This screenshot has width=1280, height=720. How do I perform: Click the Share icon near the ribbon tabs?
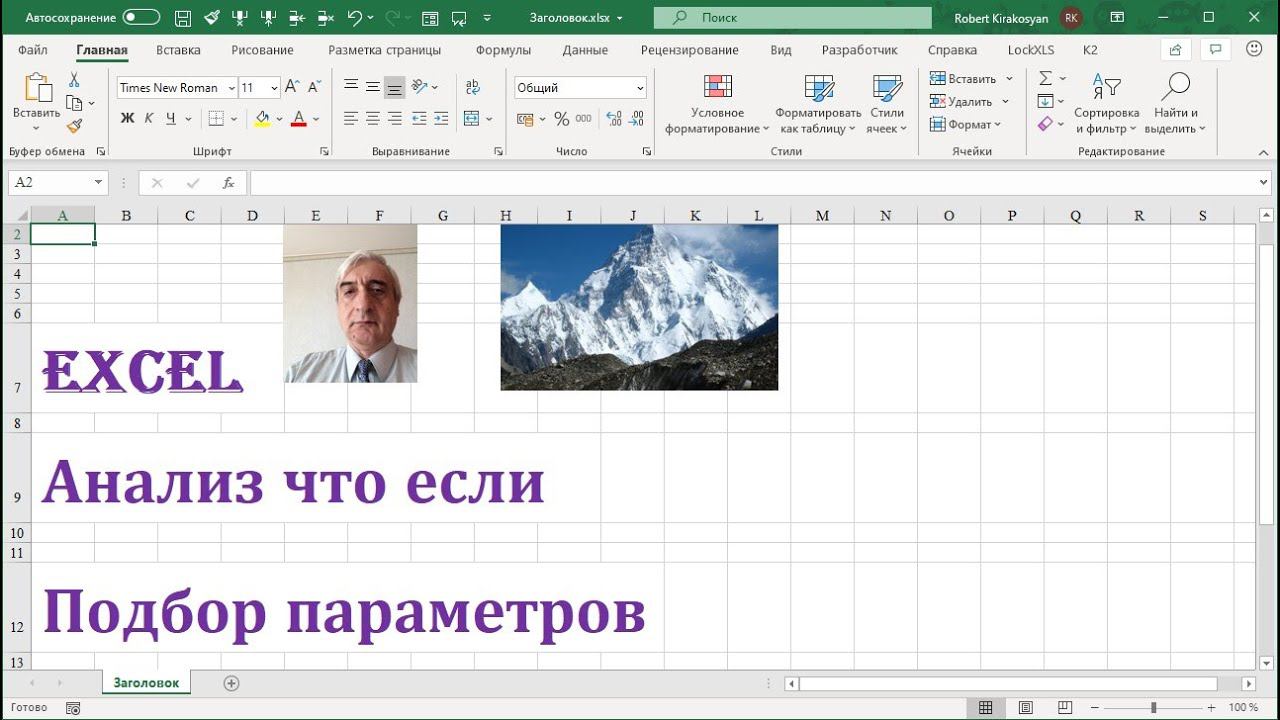pos(1176,50)
